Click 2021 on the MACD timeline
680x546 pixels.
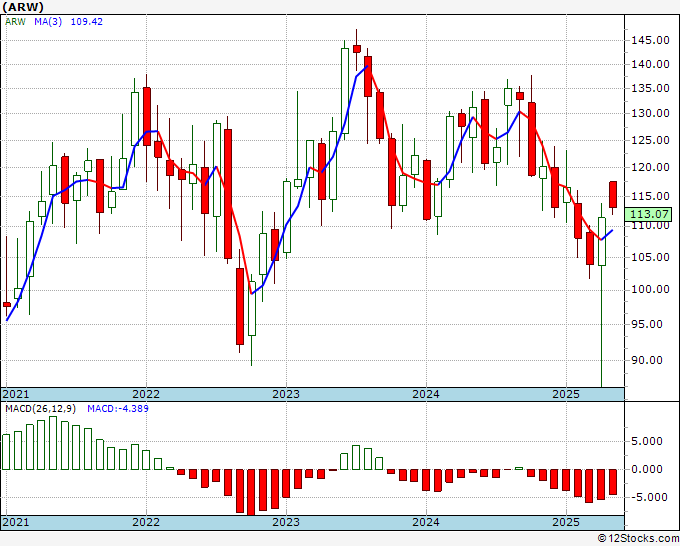pos(16,522)
